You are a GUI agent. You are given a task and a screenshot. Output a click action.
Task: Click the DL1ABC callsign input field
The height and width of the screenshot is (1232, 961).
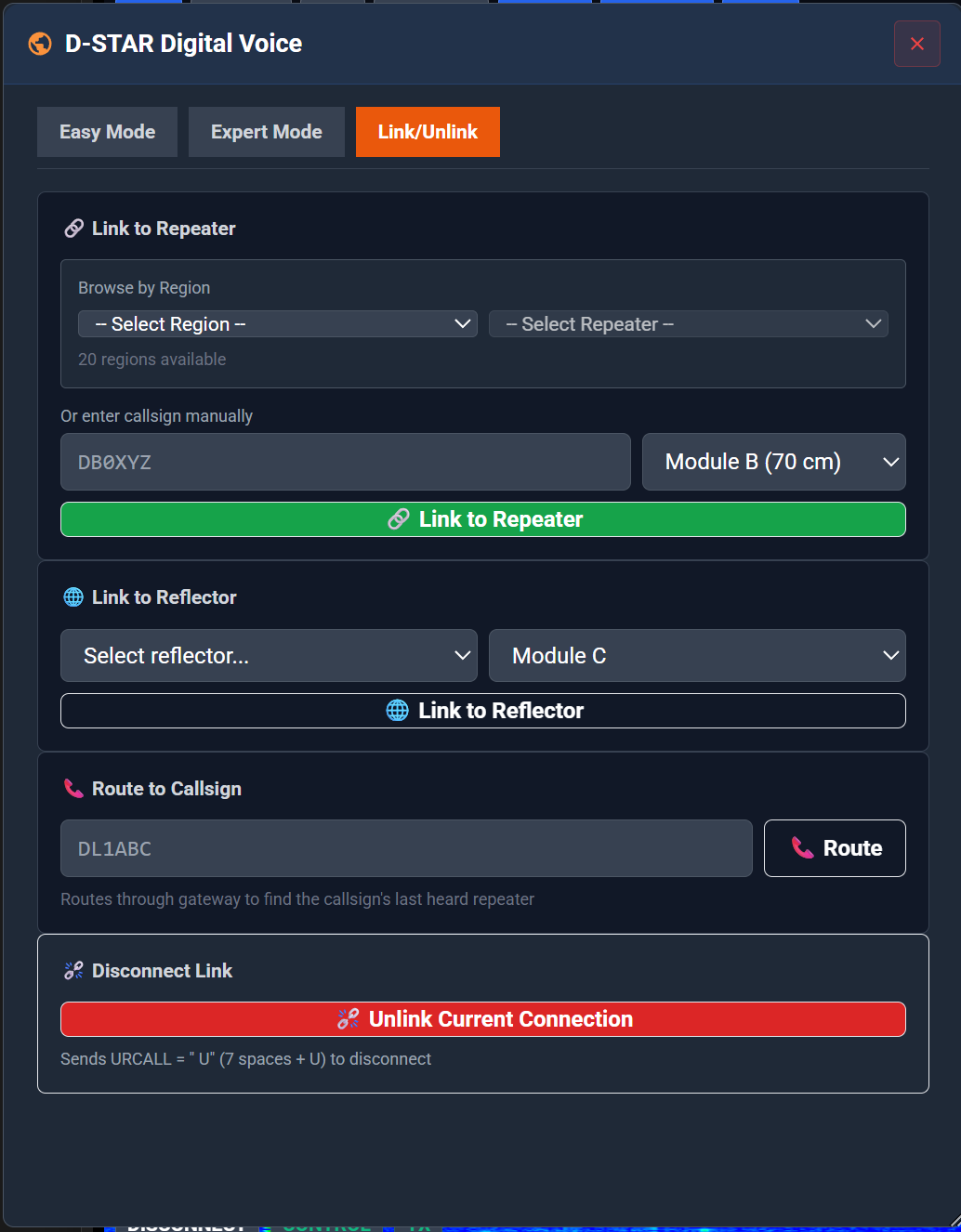click(x=406, y=847)
